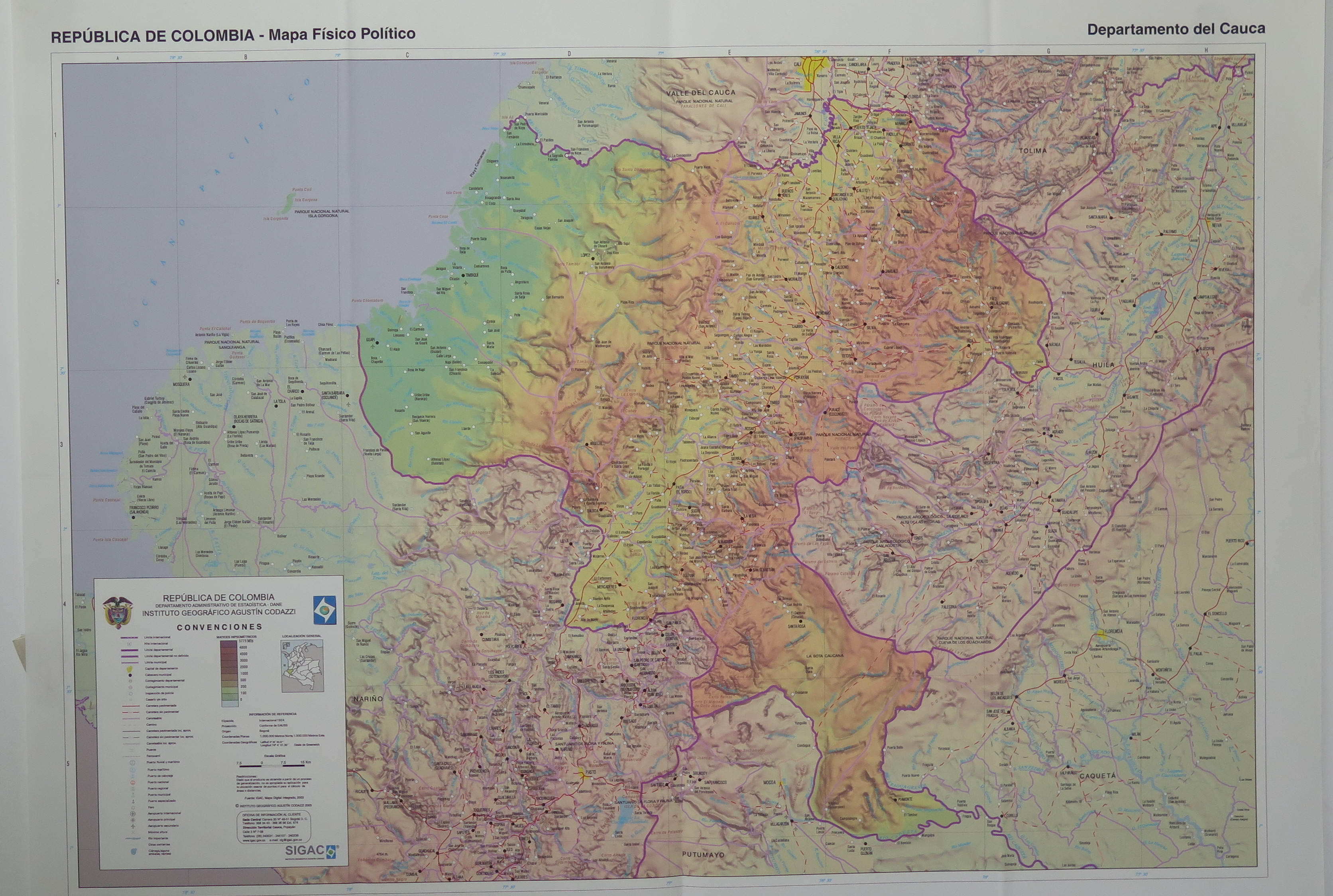Viewport: 1333px width, 896px height.
Task: Click the yellow Florencia city marker
Action: click(x=1102, y=635)
